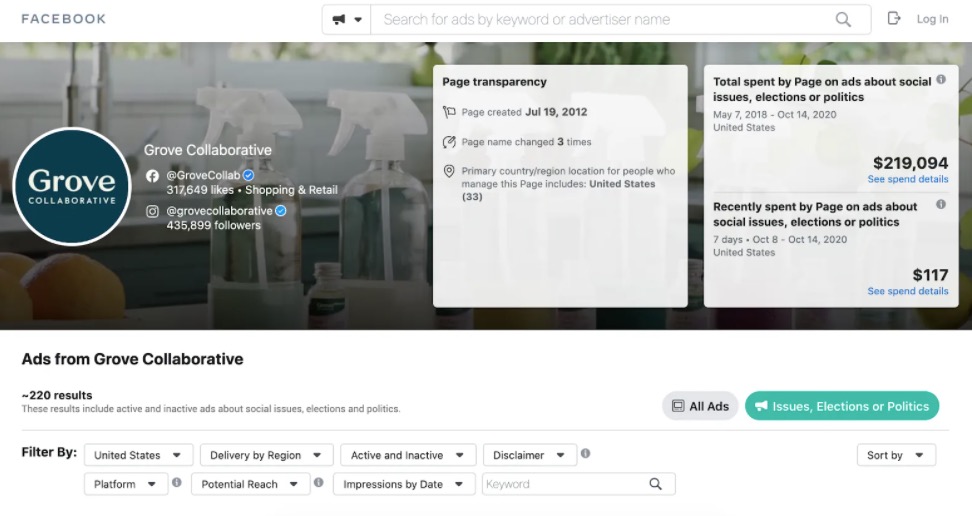
Task: Open the Delivery by Region filter
Action: pos(267,455)
